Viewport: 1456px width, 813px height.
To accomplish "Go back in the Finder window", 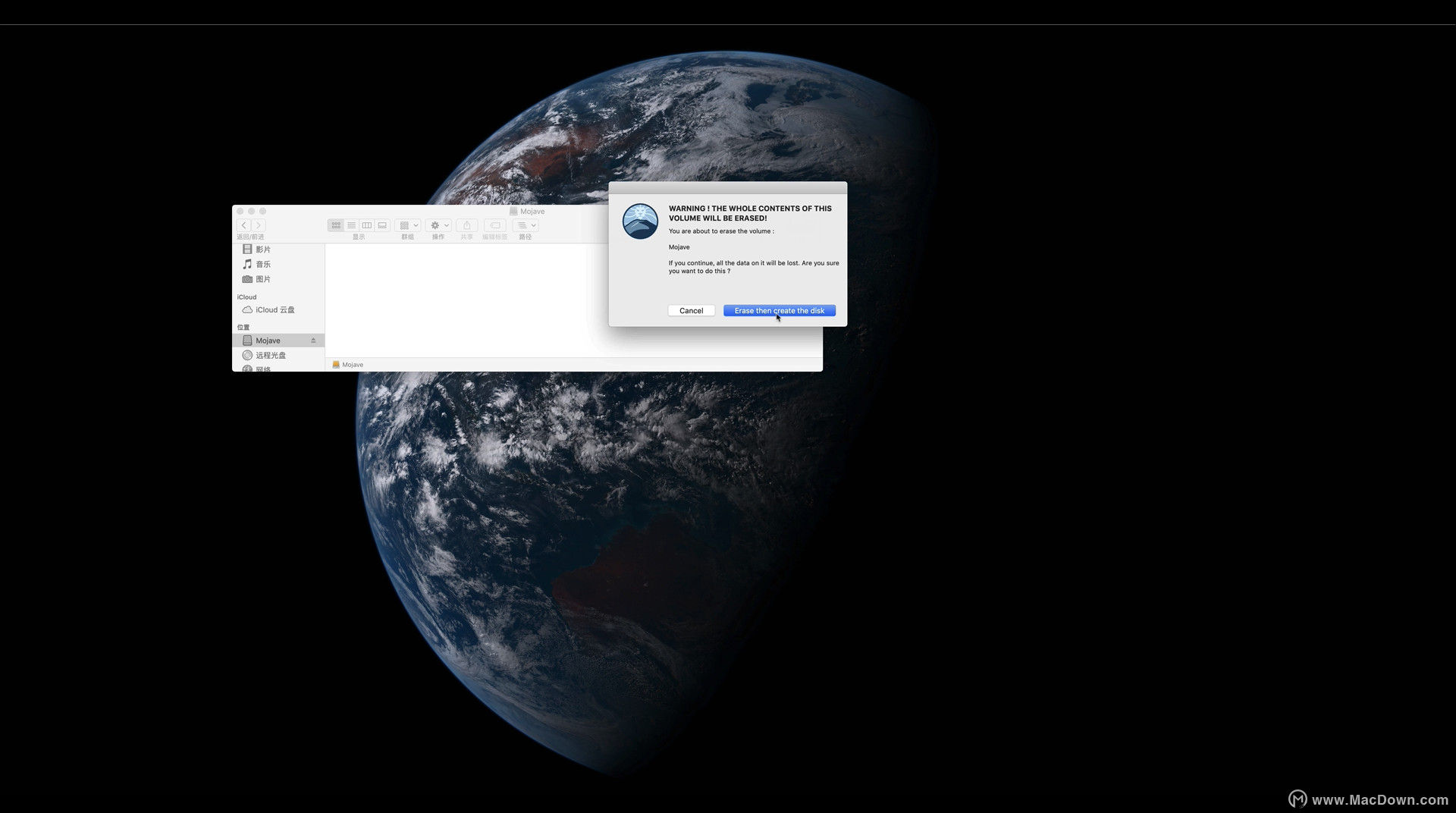I will click(243, 225).
